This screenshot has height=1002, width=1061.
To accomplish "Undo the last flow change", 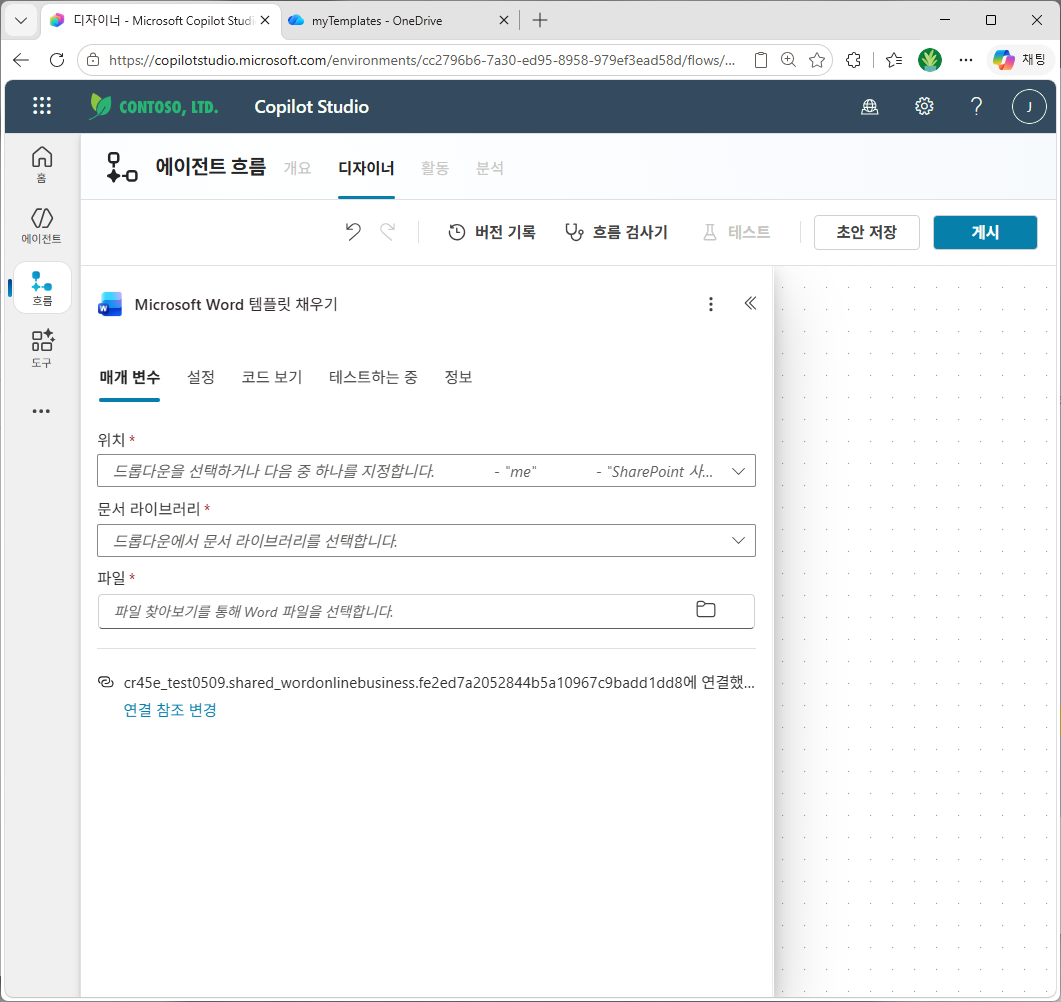I will click(353, 232).
